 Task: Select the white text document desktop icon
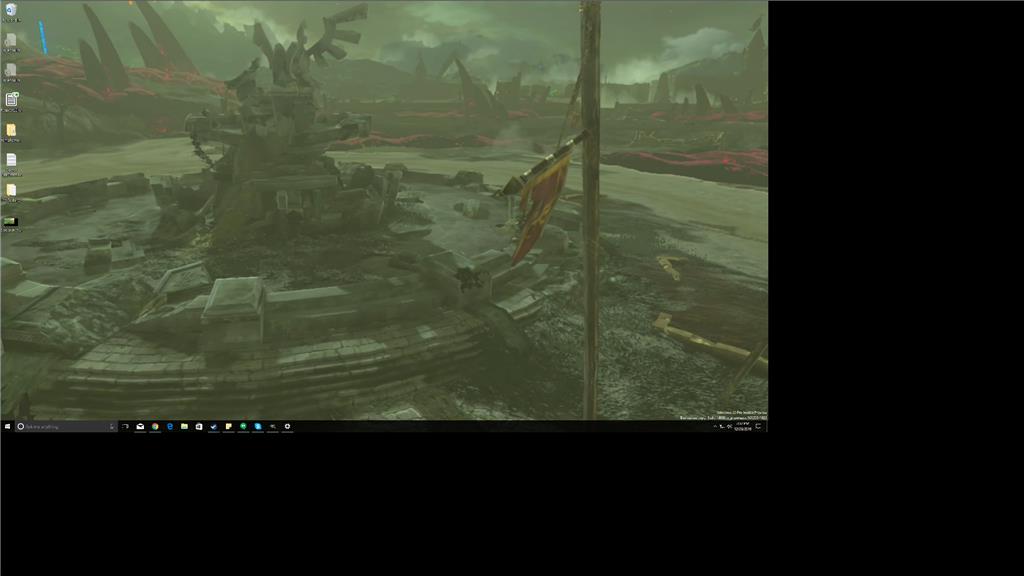coord(11,164)
